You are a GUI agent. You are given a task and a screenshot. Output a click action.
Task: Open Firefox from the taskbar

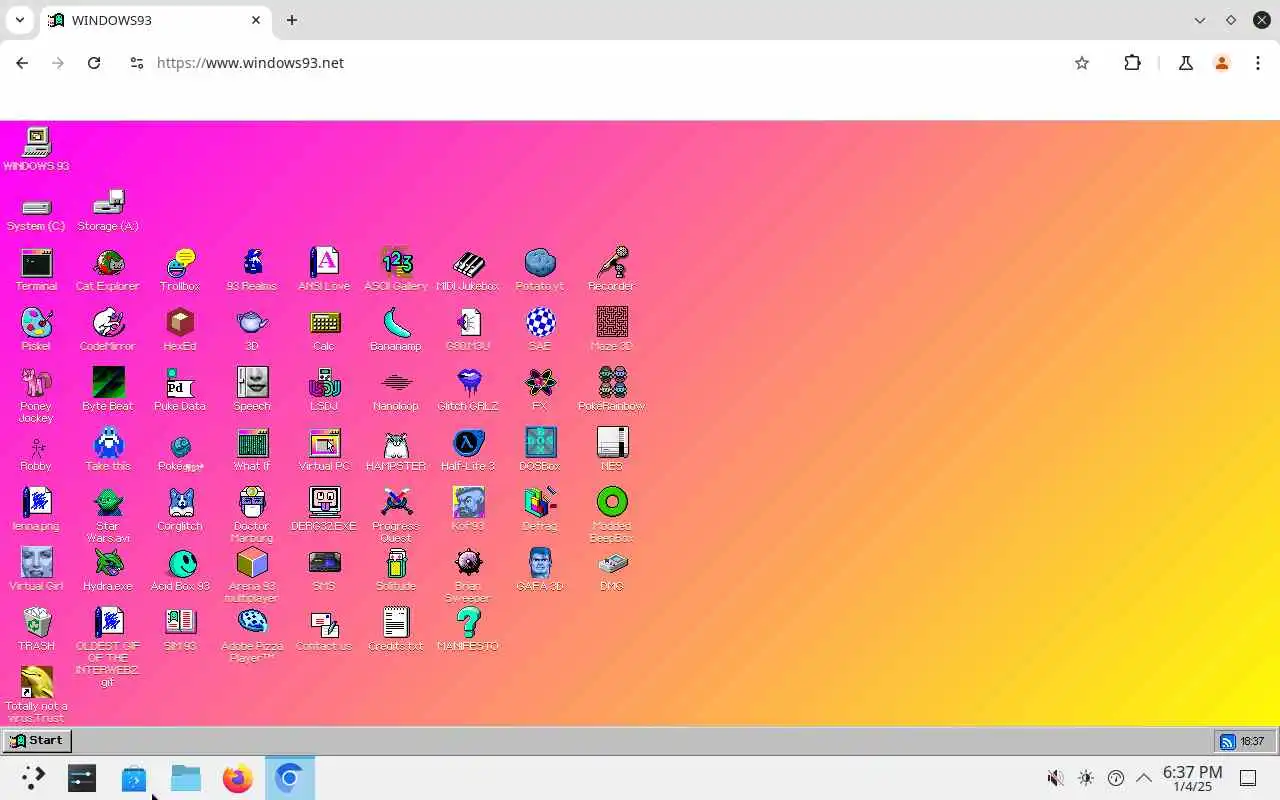click(238, 778)
